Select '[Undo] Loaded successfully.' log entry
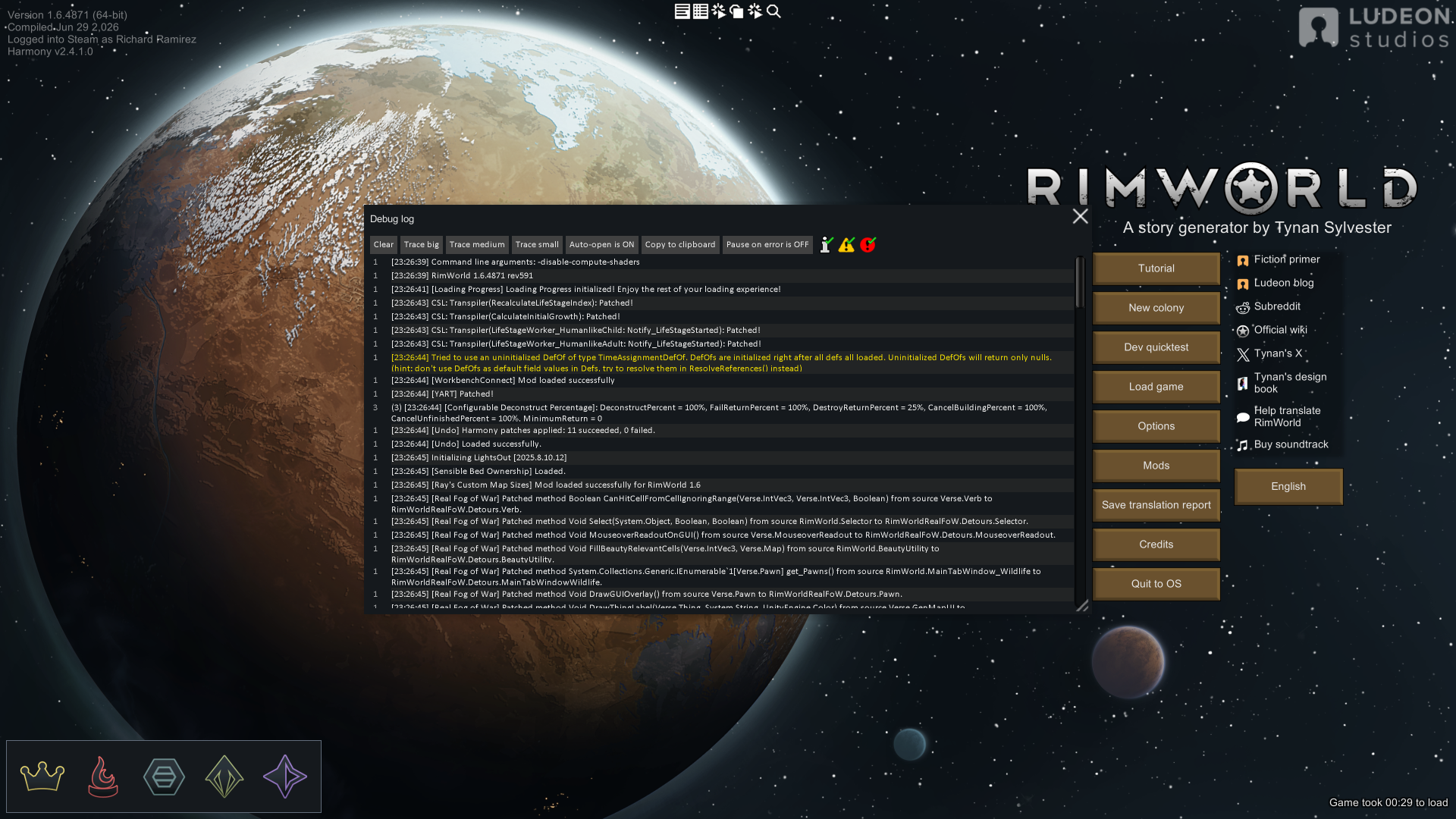 tap(720, 444)
